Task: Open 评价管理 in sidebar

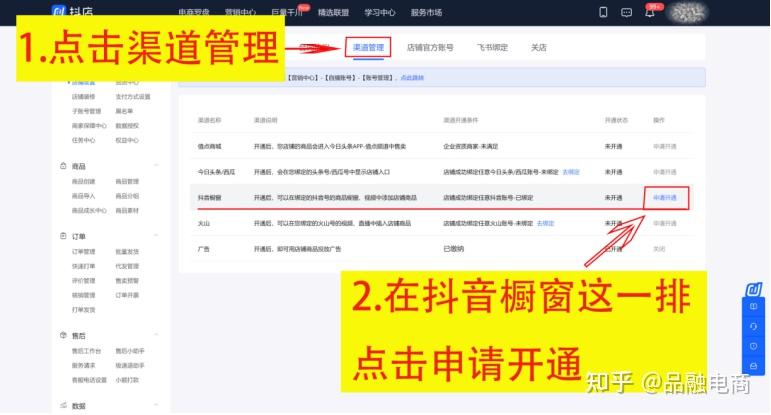Action: (84, 281)
